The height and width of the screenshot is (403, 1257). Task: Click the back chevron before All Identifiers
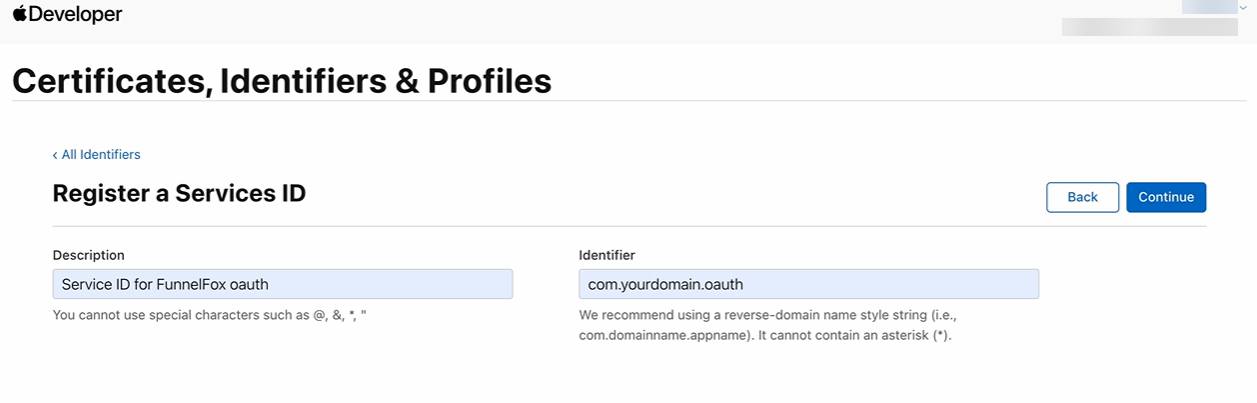[55, 155]
